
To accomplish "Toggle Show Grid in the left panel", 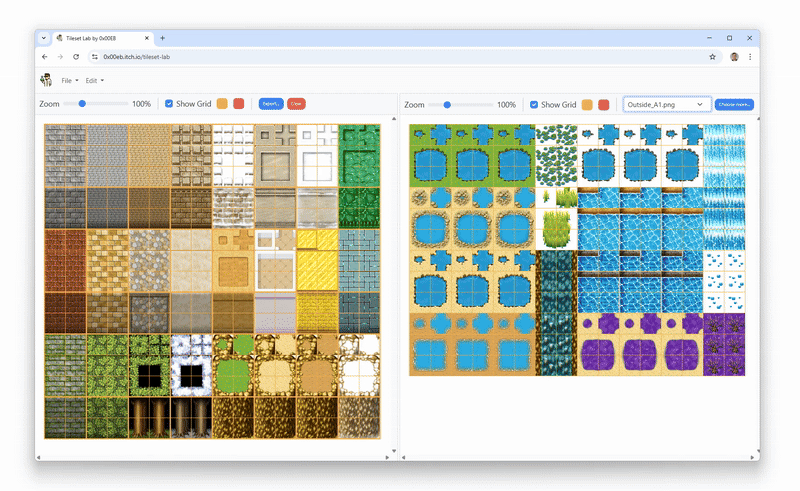I will pyautogui.click(x=169, y=104).
